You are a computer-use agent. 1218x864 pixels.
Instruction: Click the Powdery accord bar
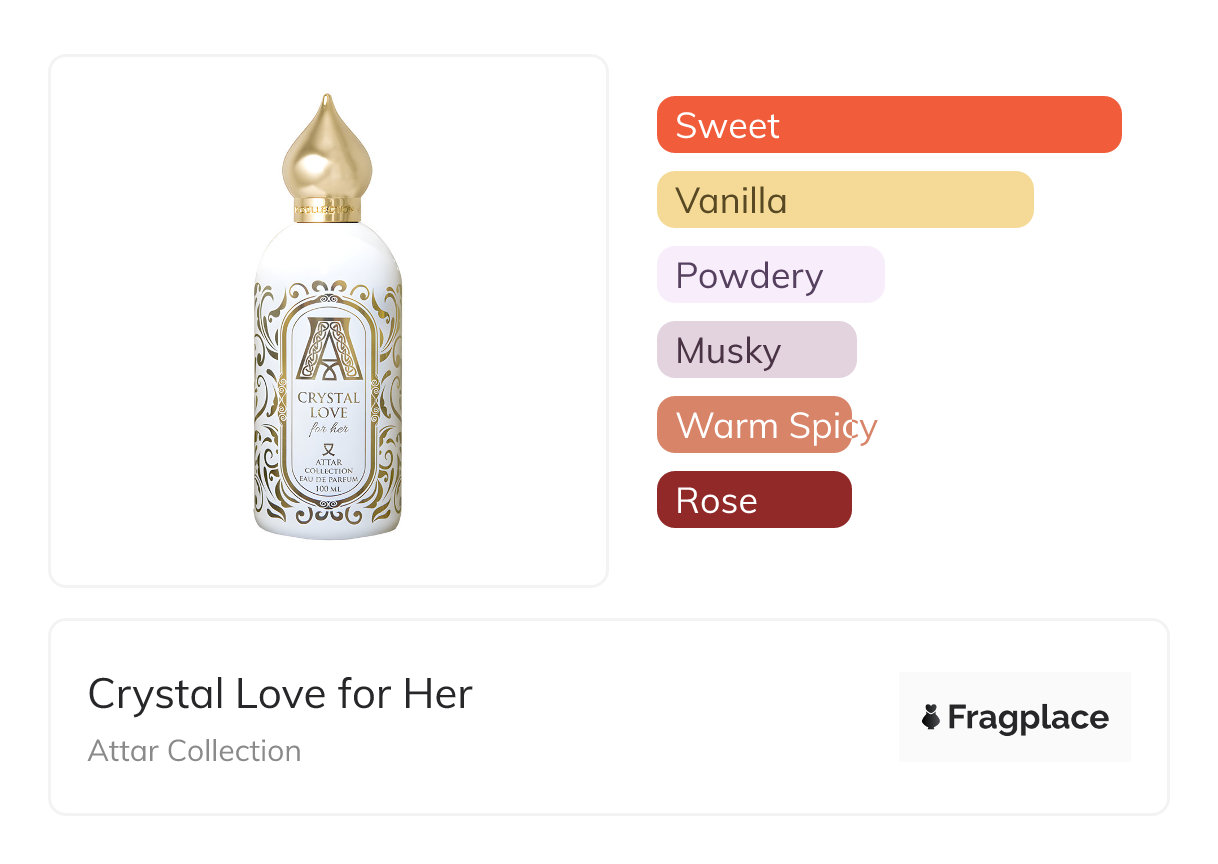770,275
